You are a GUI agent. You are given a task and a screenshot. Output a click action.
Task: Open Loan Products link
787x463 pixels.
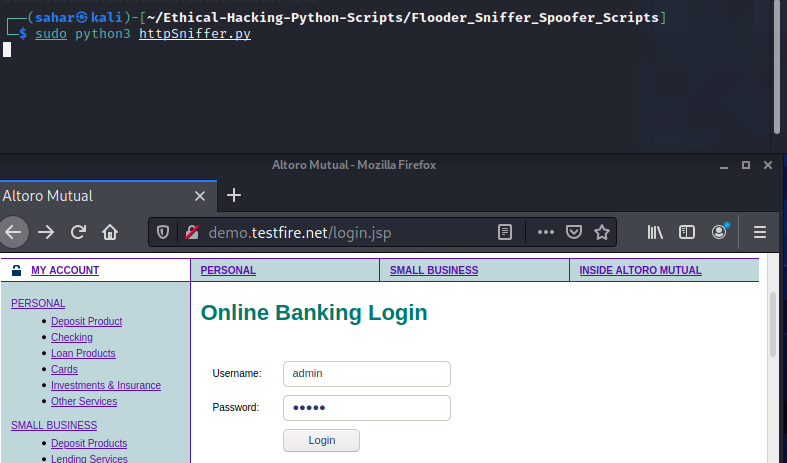pyautogui.click(x=83, y=354)
